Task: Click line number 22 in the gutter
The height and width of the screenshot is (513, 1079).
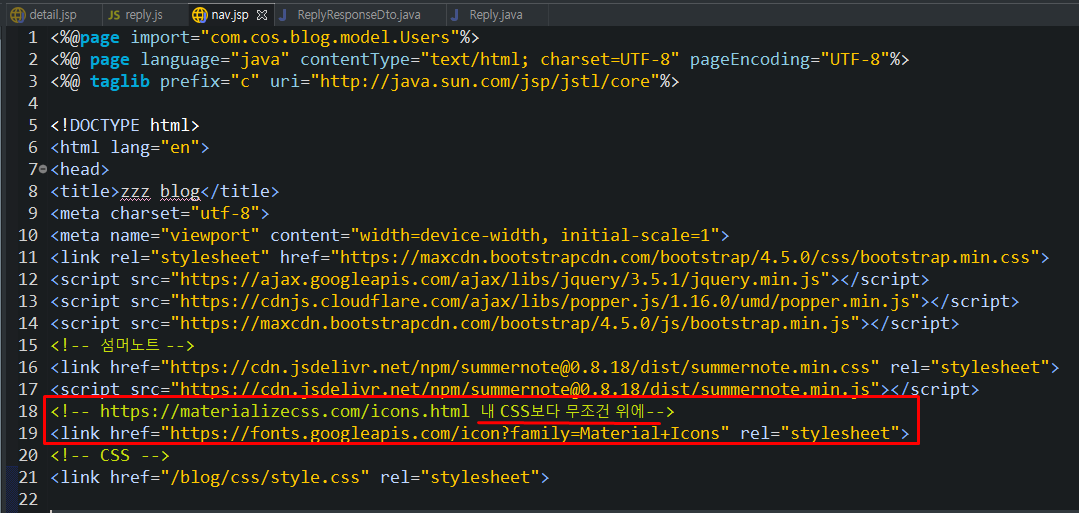Action: tap(28, 498)
